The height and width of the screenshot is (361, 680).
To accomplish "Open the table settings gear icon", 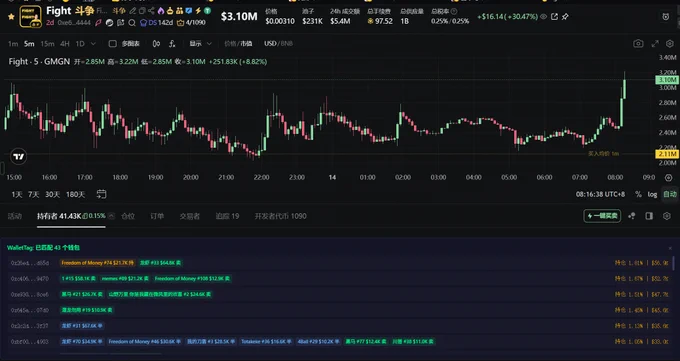I will pyautogui.click(x=667, y=216).
